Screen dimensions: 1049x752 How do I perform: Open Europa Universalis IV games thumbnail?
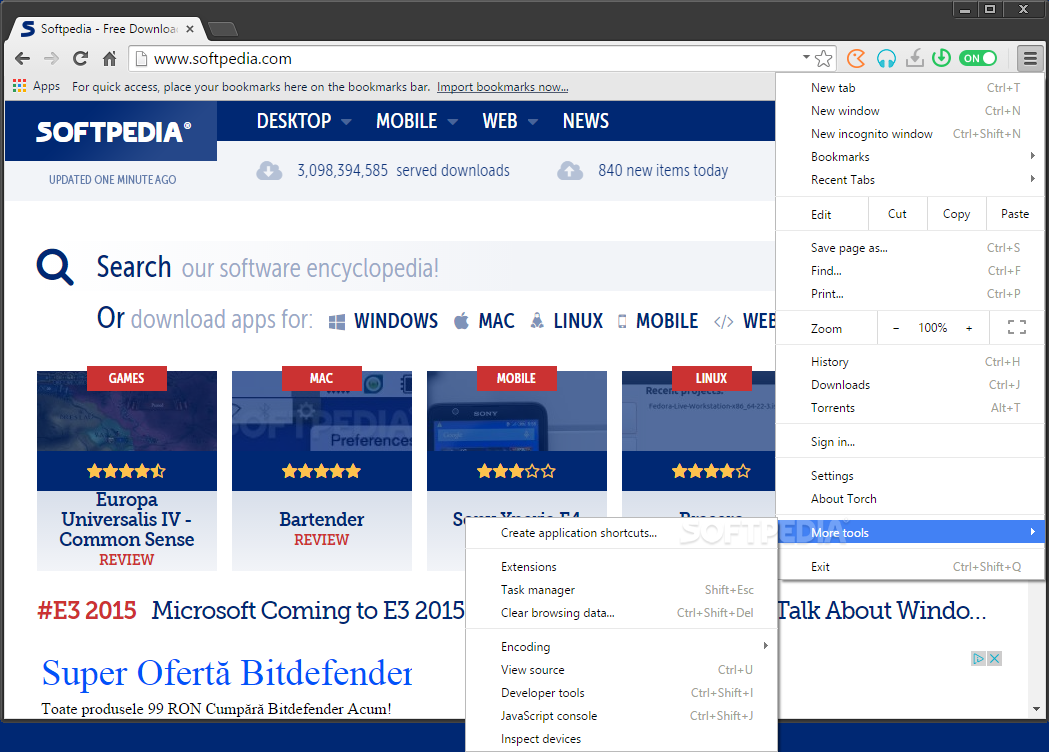(x=127, y=411)
